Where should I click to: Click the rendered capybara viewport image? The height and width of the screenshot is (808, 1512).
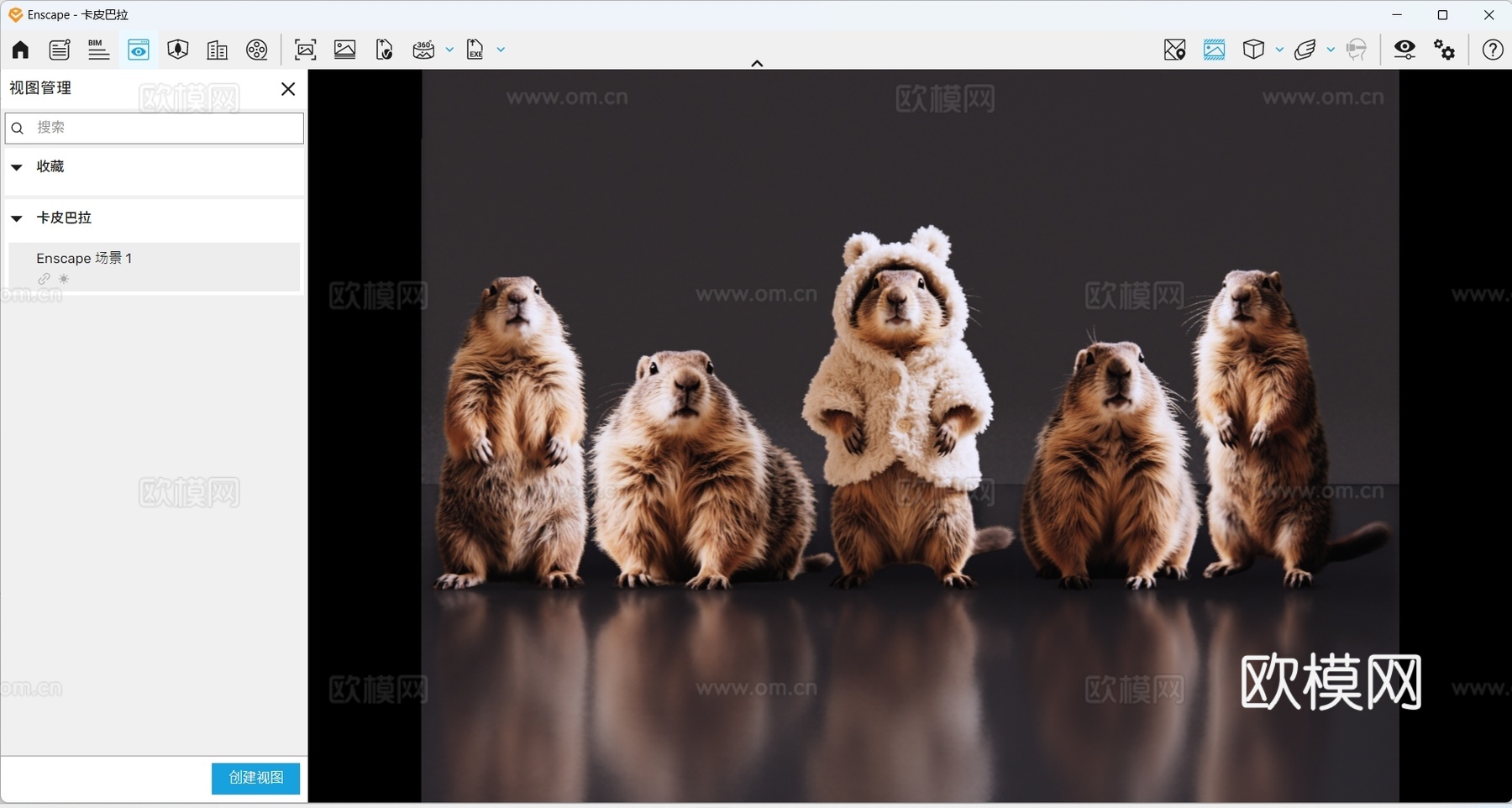(910, 436)
